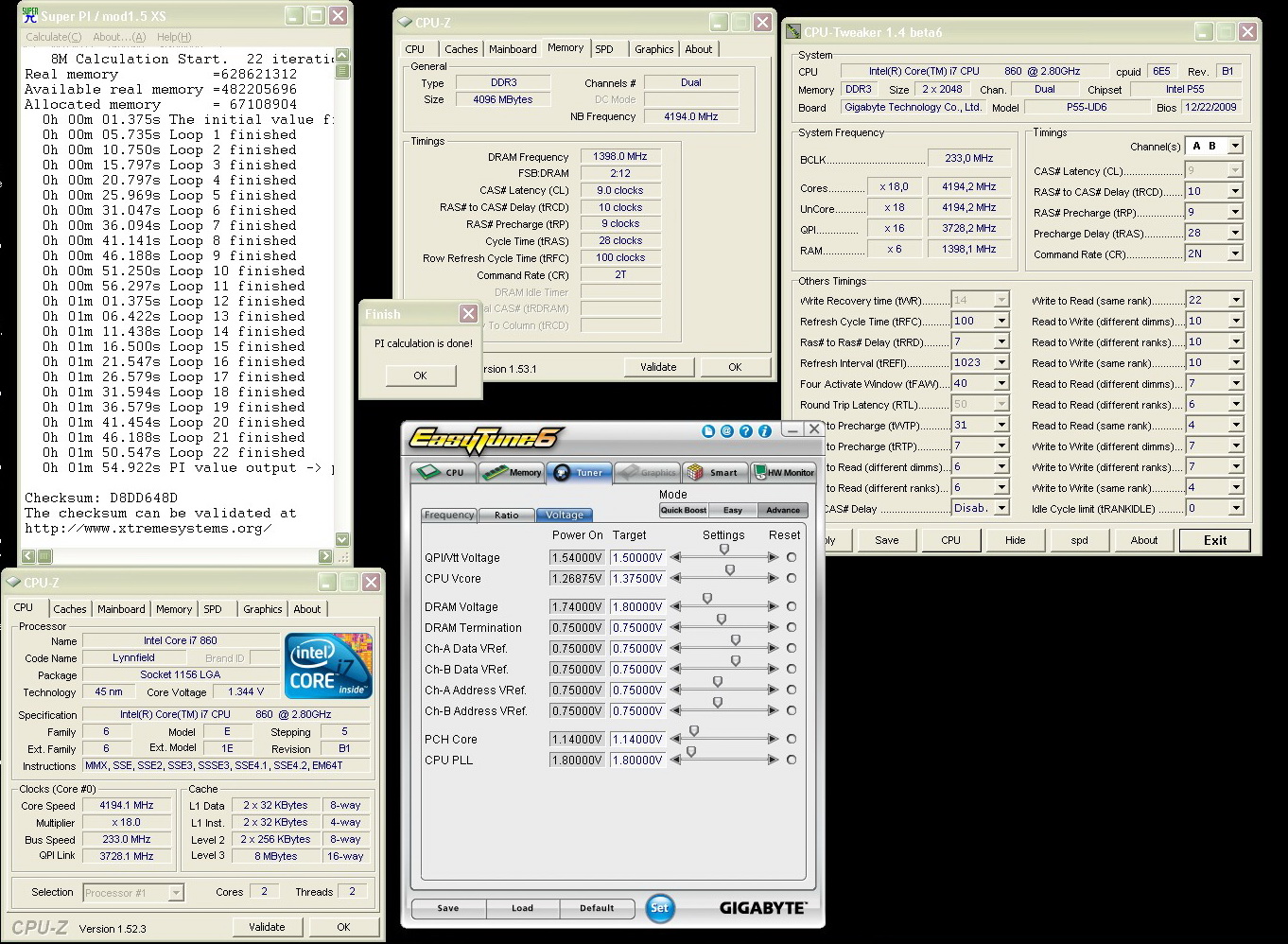The image size is (1288, 944).
Task: Open the CPU chip tab in EasyTune6
Action: 443,472
